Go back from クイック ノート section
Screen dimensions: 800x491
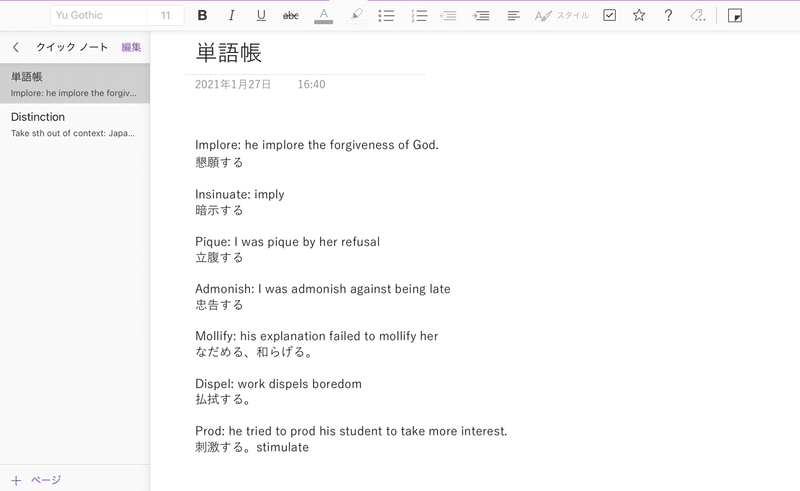pos(16,47)
